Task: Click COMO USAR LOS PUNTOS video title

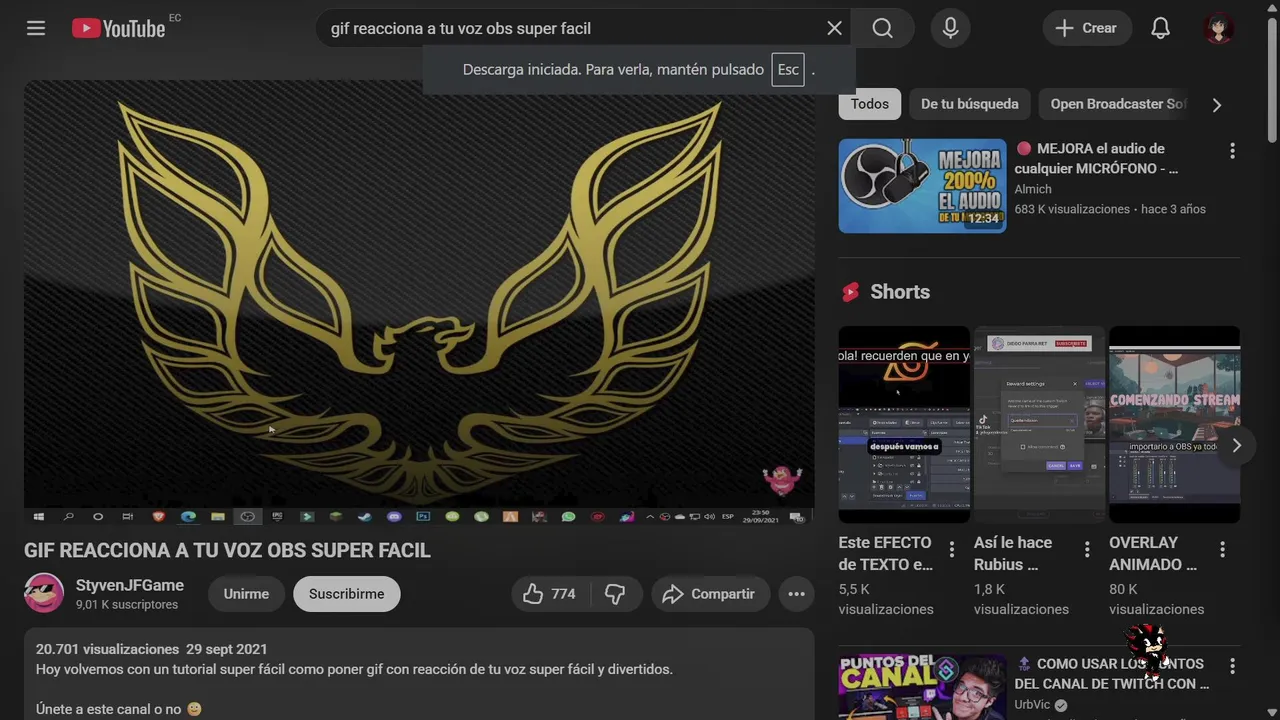Action: [1112, 674]
